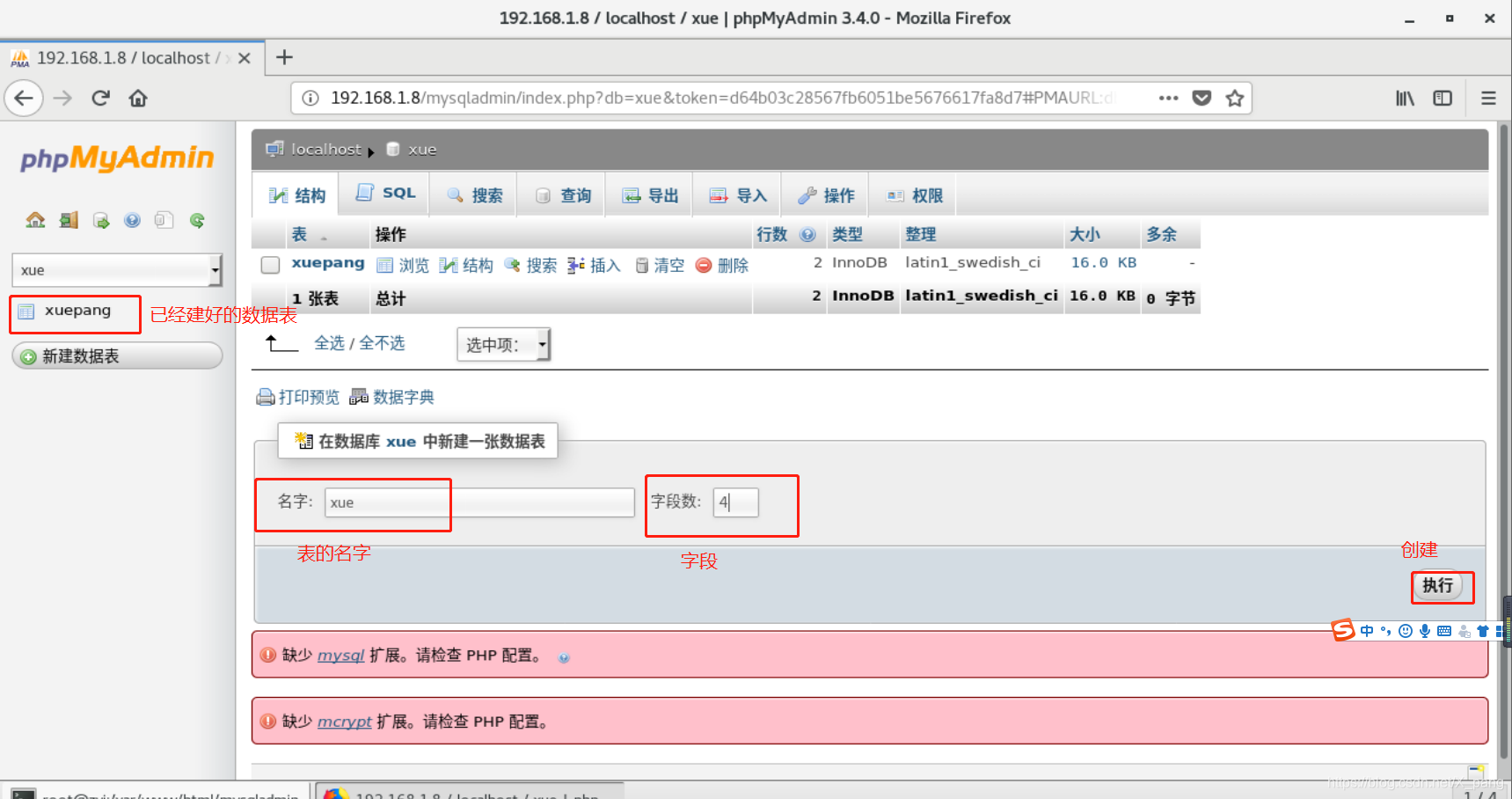Open the 选中项 with-selected dropdown
This screenshot has width=1512, height=799.
coord(504,344)
